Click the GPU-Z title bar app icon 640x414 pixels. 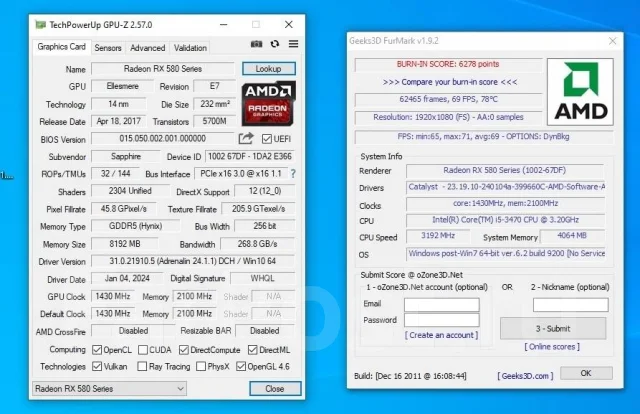[40, 24]
